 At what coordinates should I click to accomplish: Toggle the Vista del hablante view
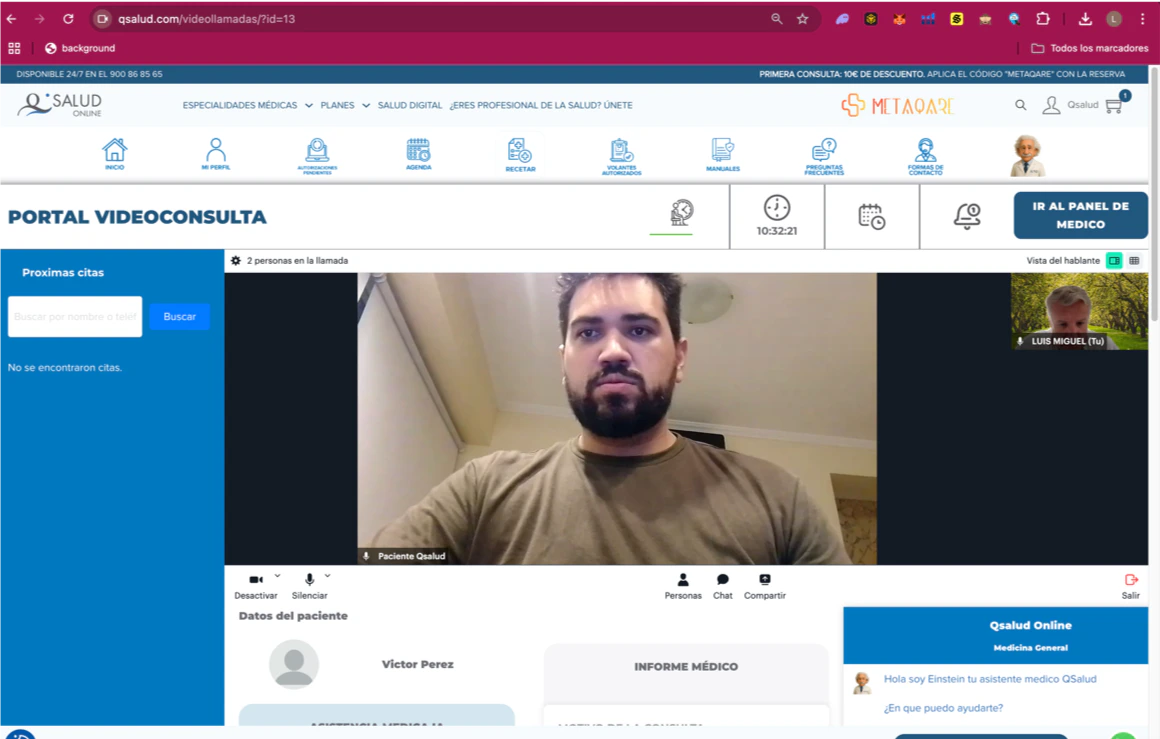click(x=1114, y=260)
